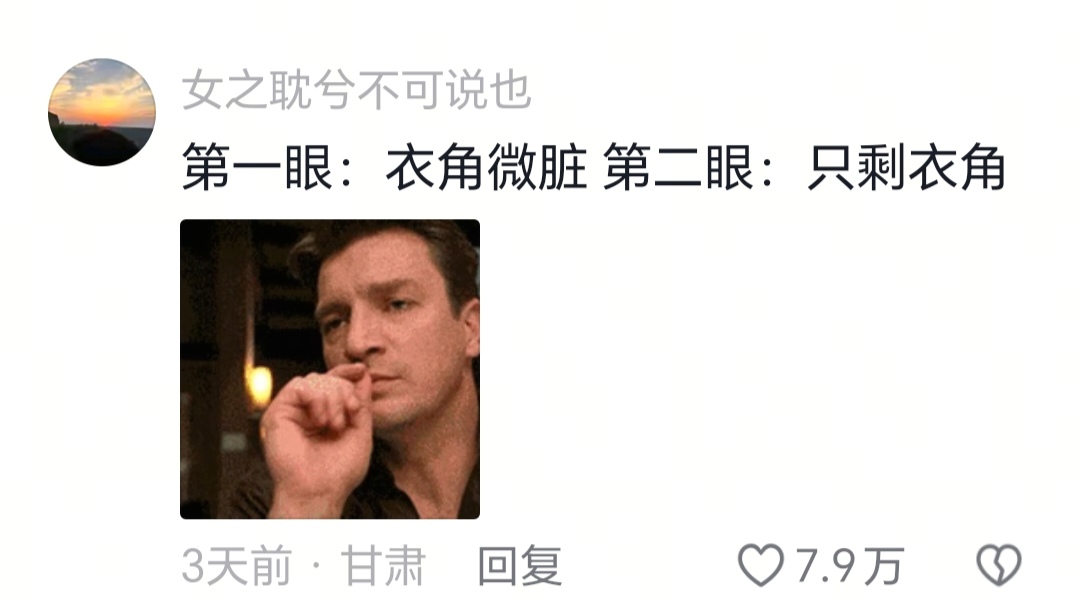Open user 女之耽兮不可说也 profile link
1080x600 pixels.
point(356,90)
